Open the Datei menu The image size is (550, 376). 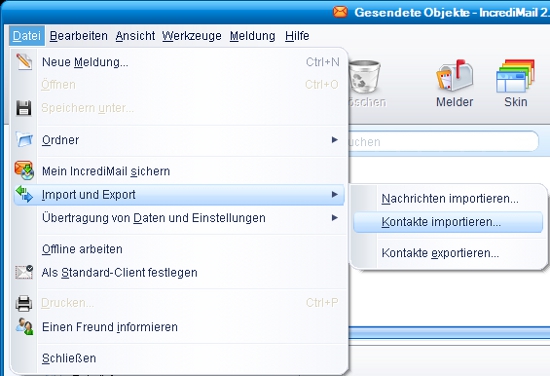tap(27, 36)
